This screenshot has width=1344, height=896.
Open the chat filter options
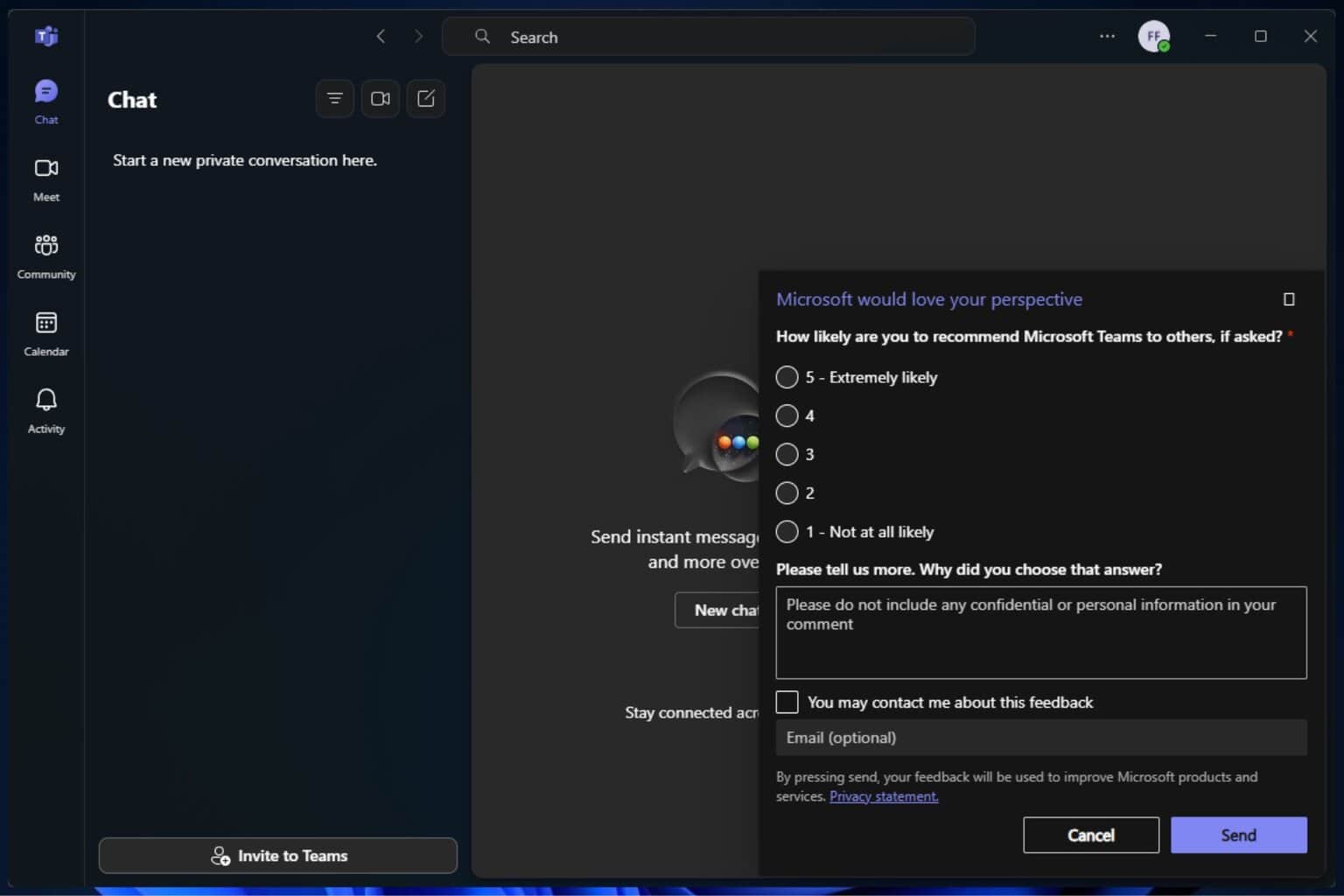[334, 98]
